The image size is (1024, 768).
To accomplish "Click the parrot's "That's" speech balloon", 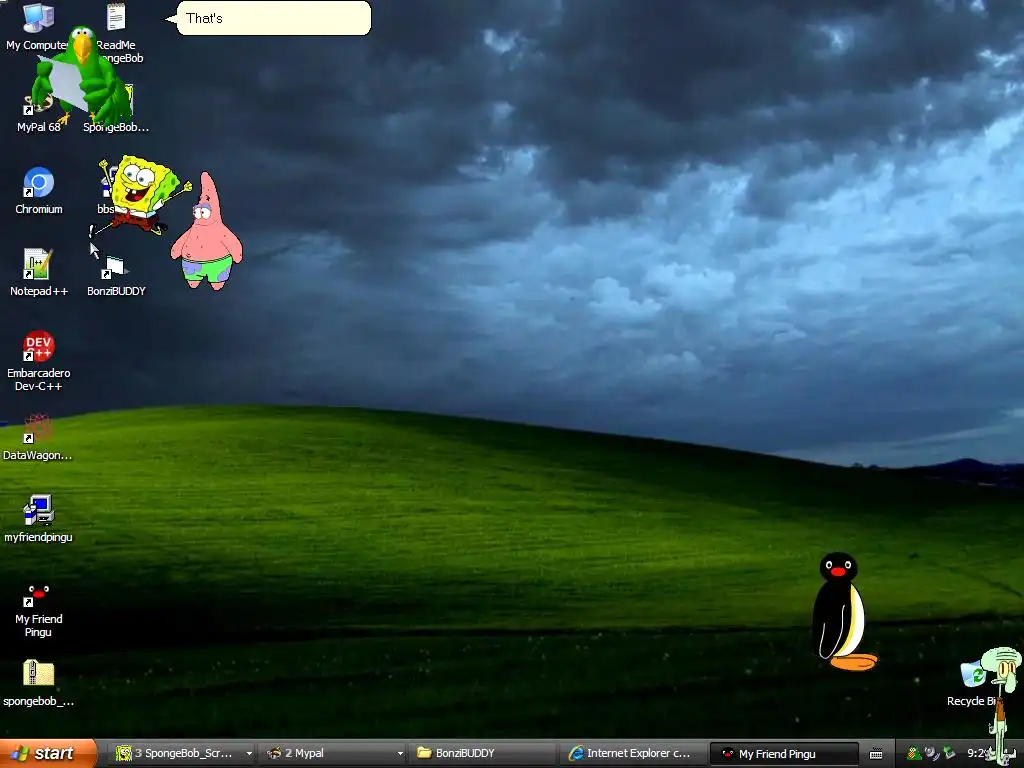I will coord(274,18).
